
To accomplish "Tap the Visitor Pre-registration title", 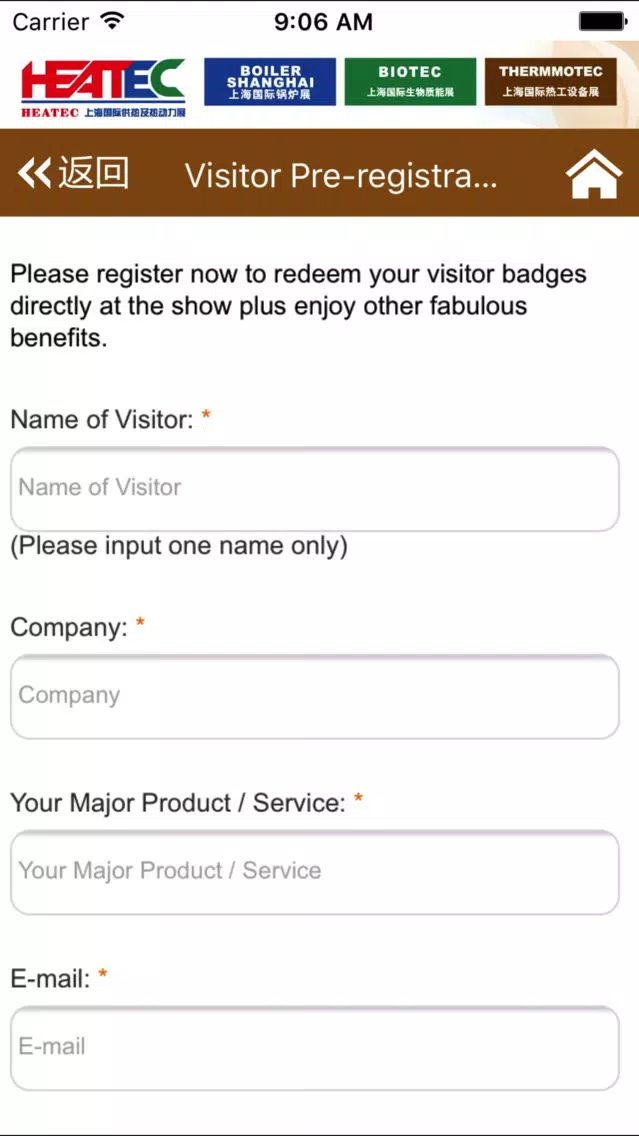I will (x=341, y=176).
